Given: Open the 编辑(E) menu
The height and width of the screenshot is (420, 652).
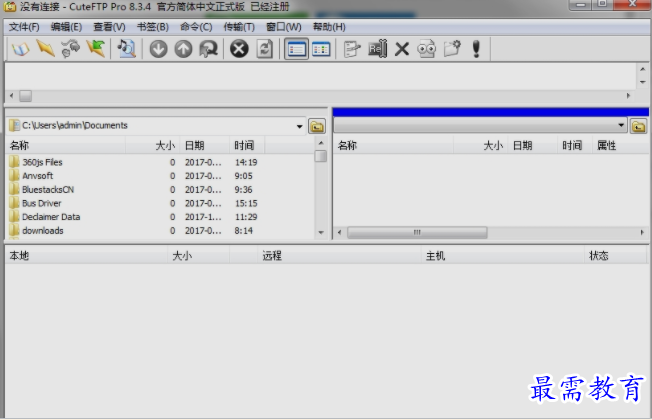Looking at the screenshot, I should [x=66, y=27].
